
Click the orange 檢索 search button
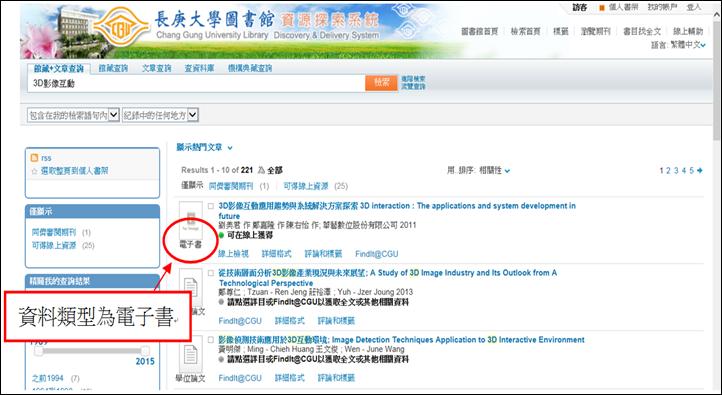[x=381, y=83]
